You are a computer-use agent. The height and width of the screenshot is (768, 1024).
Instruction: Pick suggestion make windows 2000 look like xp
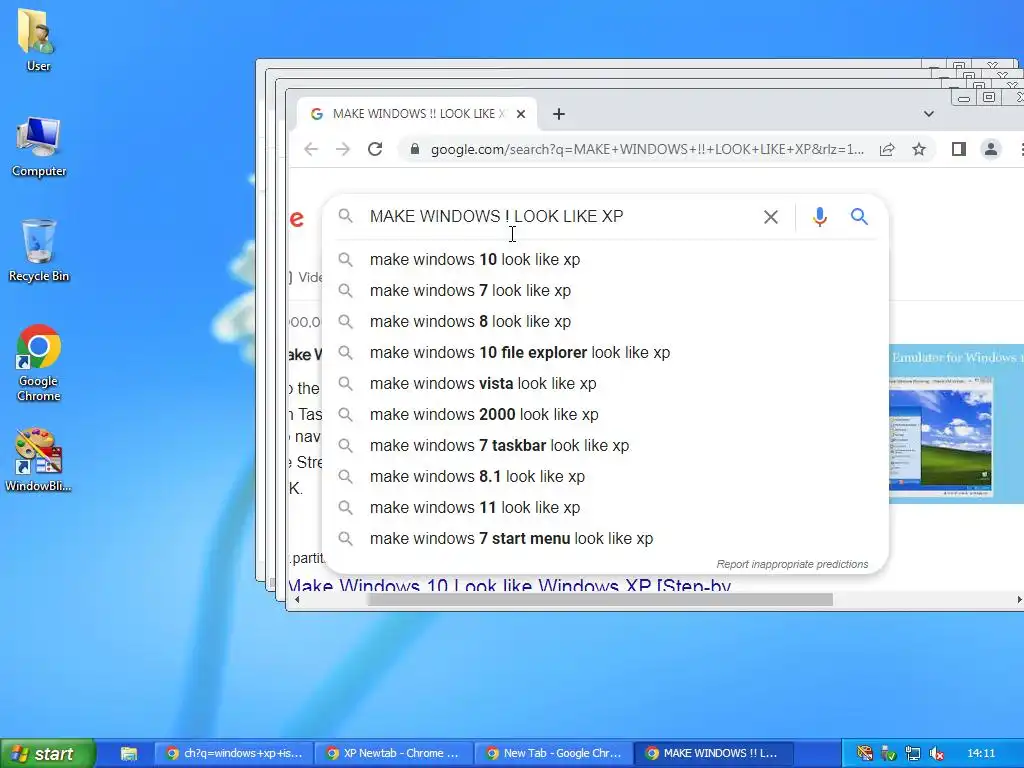pos(606,415)
